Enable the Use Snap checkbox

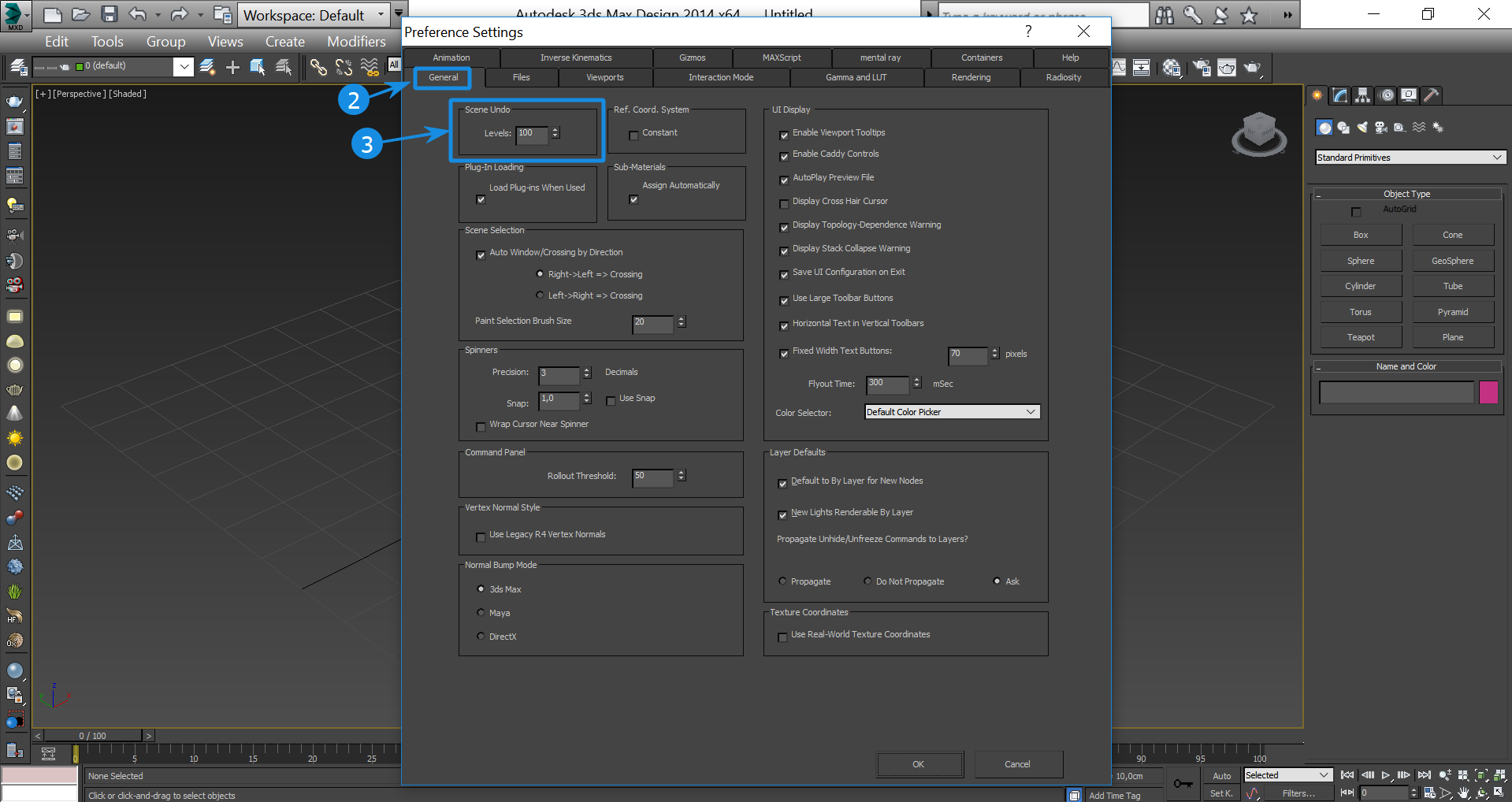coord(611,401)
